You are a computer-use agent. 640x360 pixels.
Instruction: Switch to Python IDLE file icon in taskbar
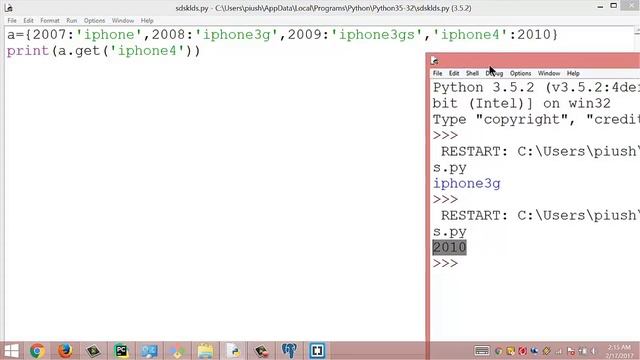coord(233,351)
